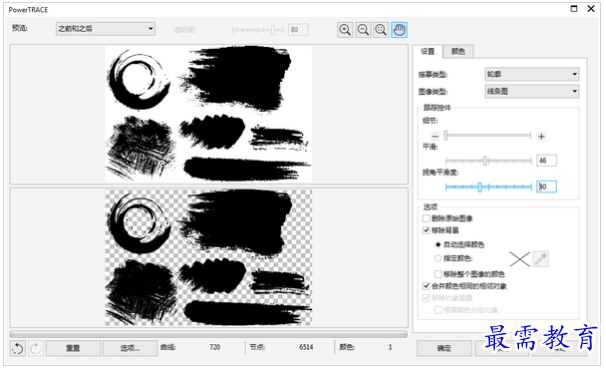Viewport: 606px width, 369px height.
Task: Open the image type dropdown
Action: pos(532,91)
